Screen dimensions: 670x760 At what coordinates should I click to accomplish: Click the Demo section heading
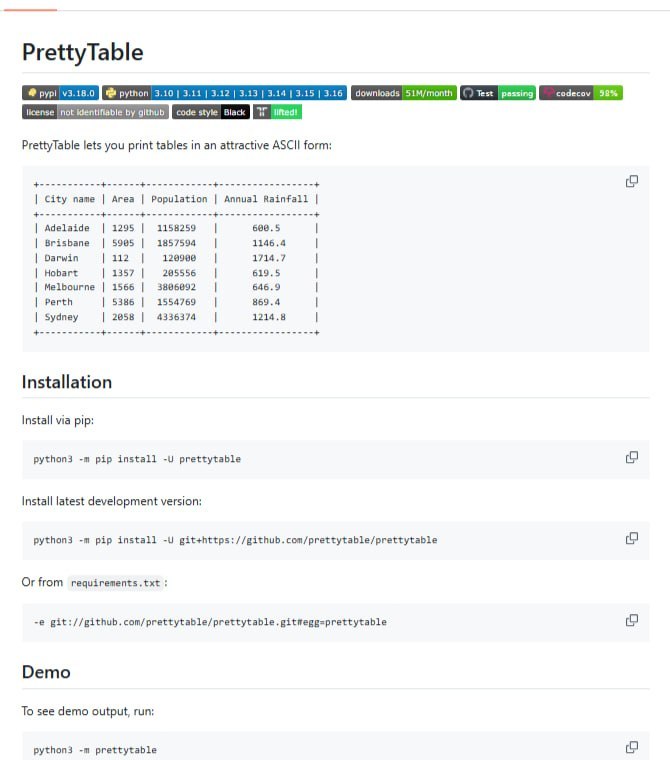coord(46,672)
